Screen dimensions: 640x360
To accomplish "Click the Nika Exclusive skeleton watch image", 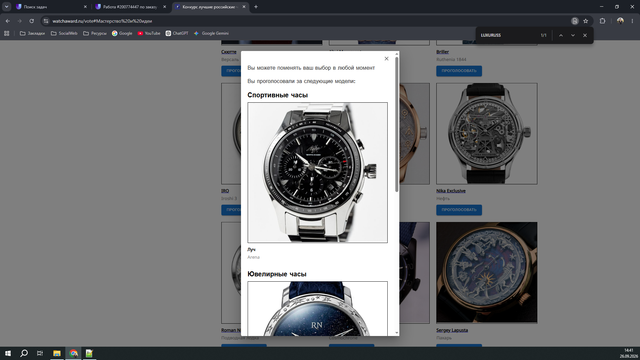I will (487, 133).
